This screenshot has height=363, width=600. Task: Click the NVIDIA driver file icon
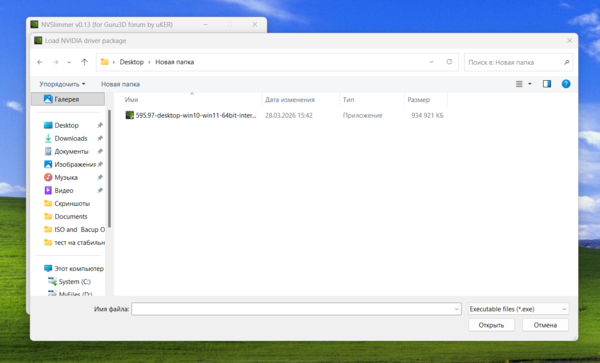click(130, 115)
